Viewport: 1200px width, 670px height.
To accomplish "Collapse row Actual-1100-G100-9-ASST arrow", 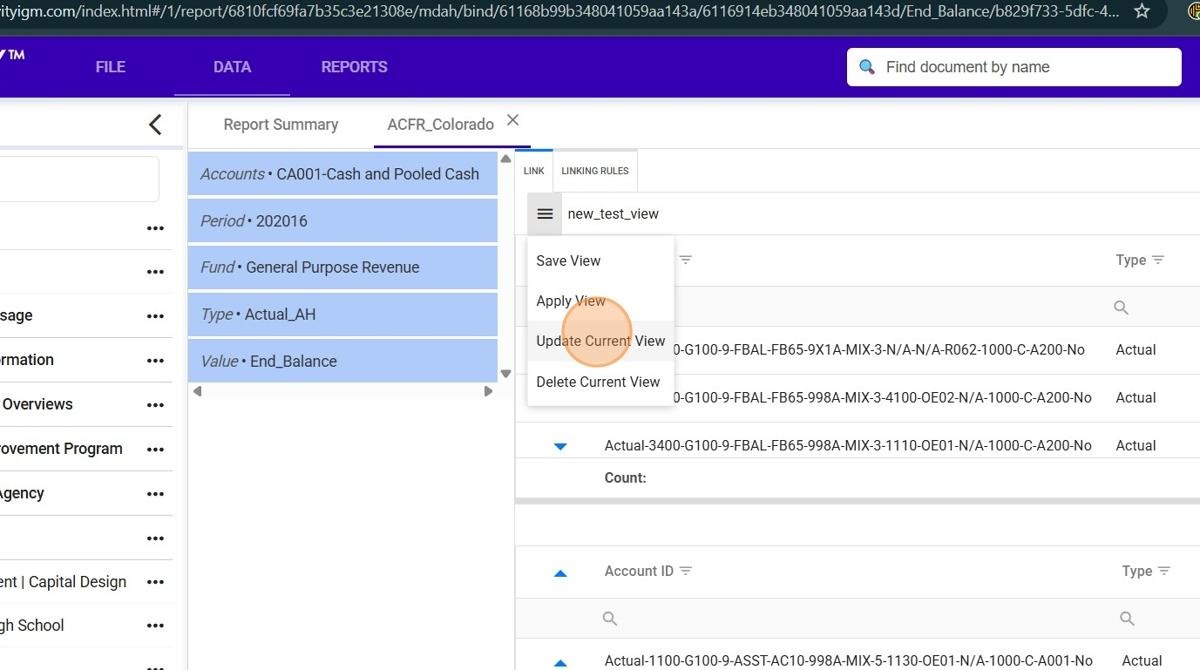I will (x=560, y=662).
